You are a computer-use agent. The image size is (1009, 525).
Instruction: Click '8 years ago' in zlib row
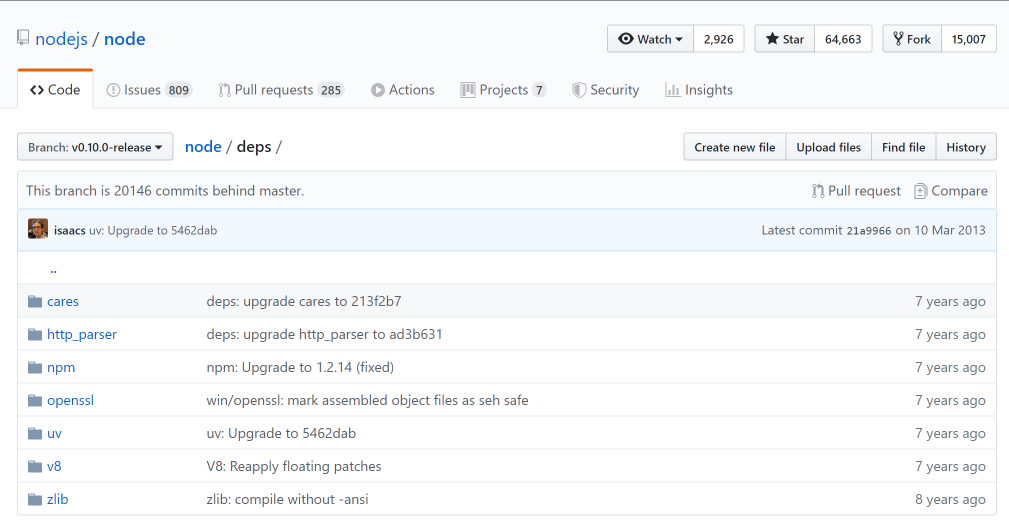click(950, 499)
